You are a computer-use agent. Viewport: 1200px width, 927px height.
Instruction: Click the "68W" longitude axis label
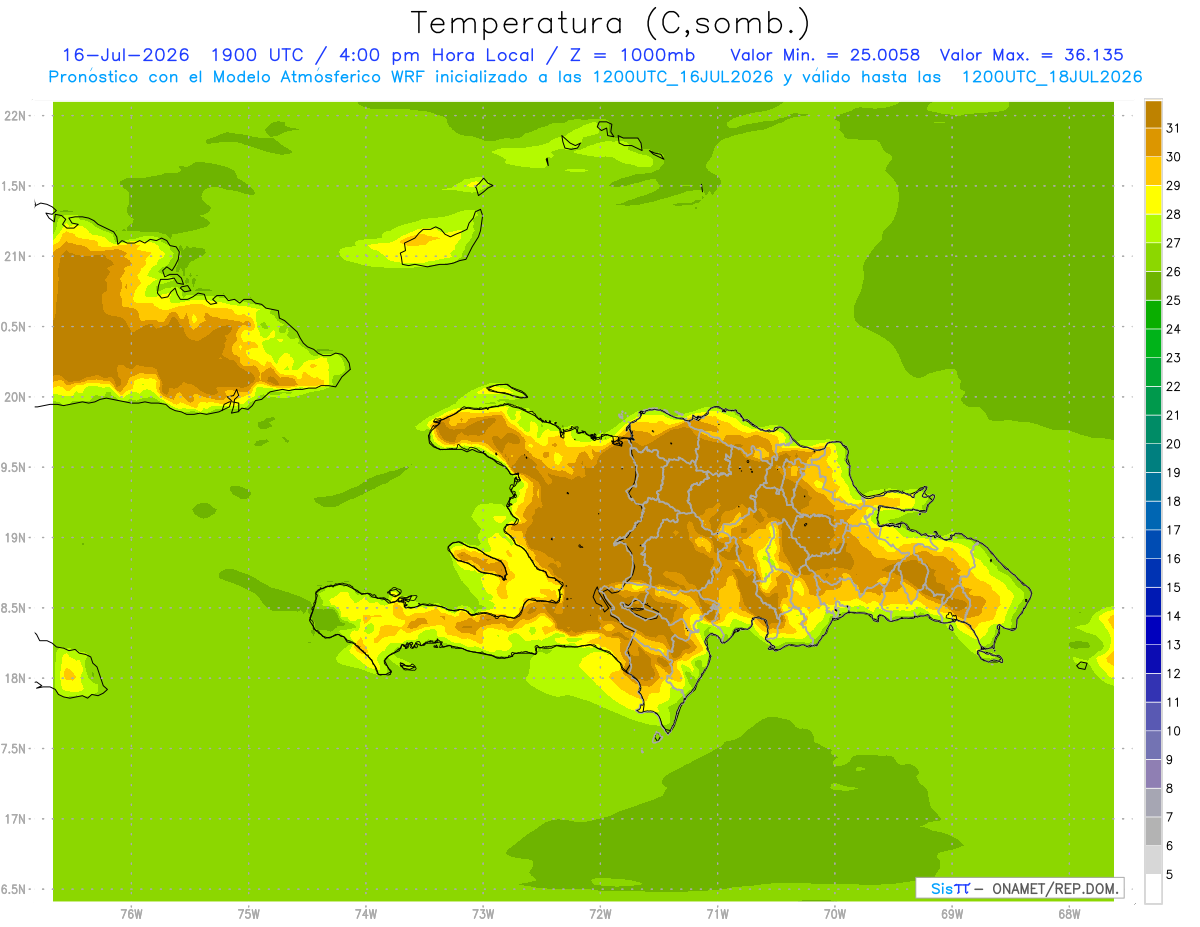[x=1069, y=914]
